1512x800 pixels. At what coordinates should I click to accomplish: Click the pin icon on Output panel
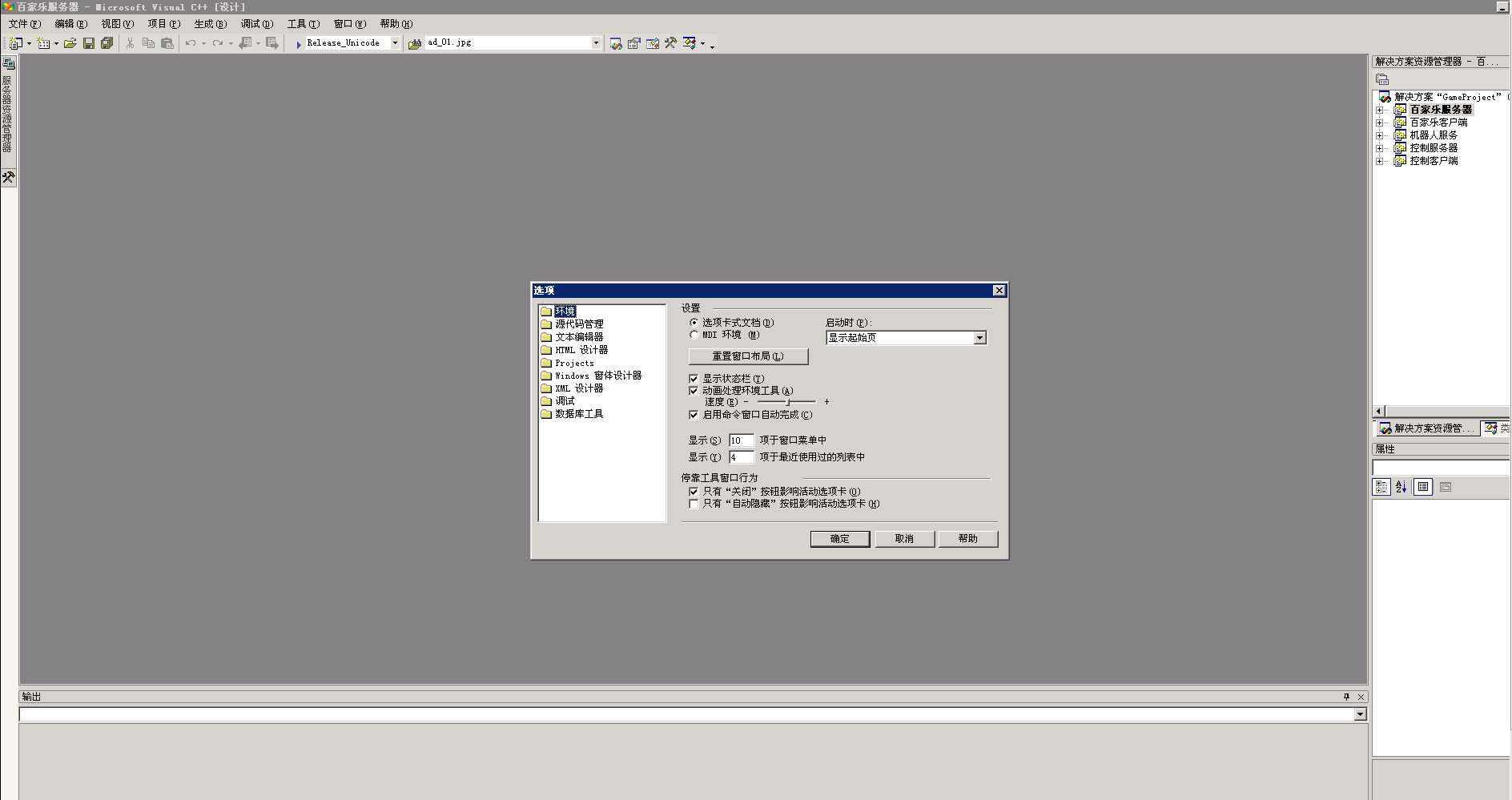pyautogui.click(x=1347, y=697)
